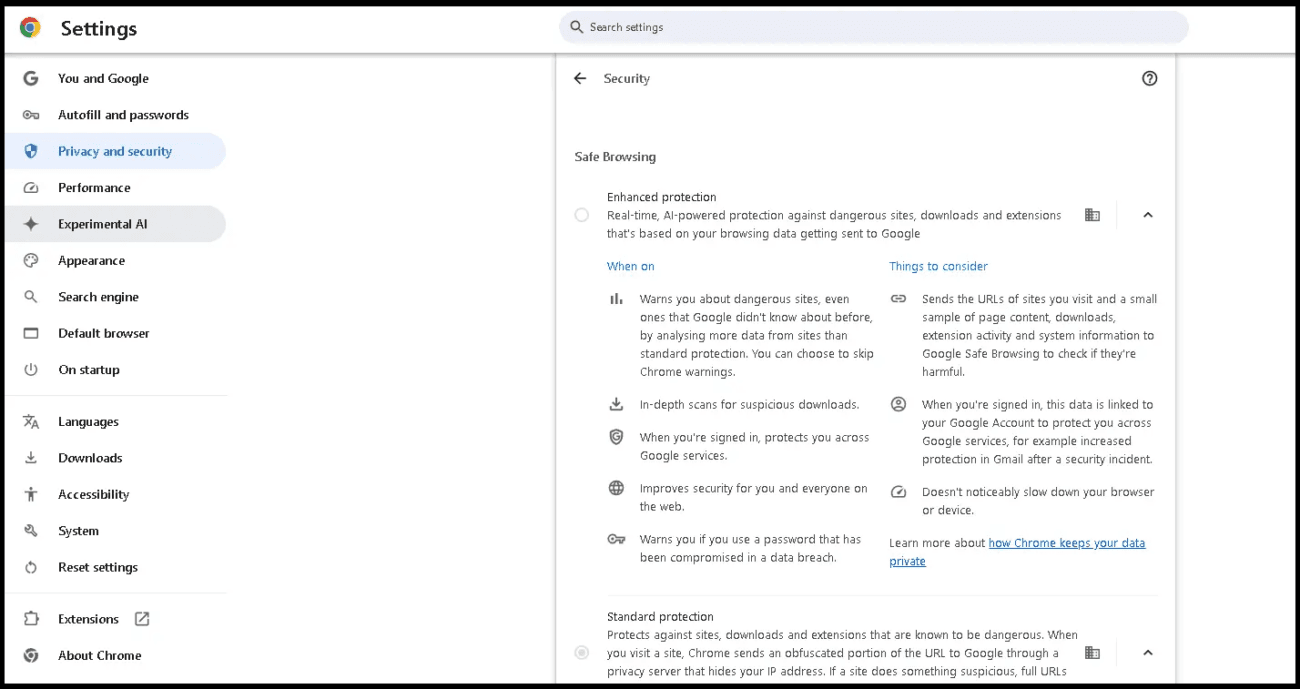The height and width of the screenshot is (689, 1300).
Task: Click the organisation building icon for Standard protection
Action: [x=1092, y=653]
